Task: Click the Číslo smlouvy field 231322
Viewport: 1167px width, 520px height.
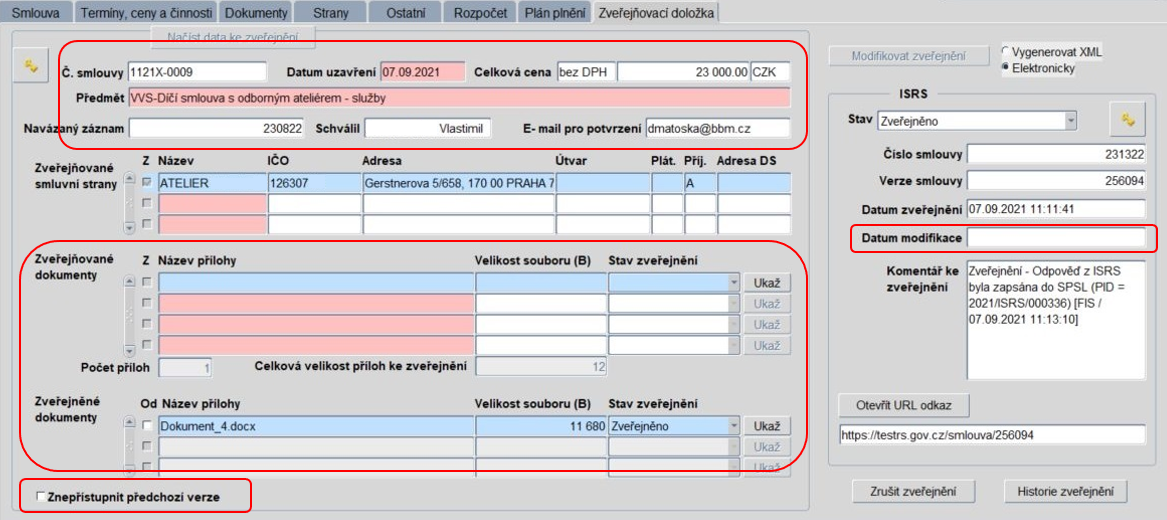Action: pos(1055,154)
